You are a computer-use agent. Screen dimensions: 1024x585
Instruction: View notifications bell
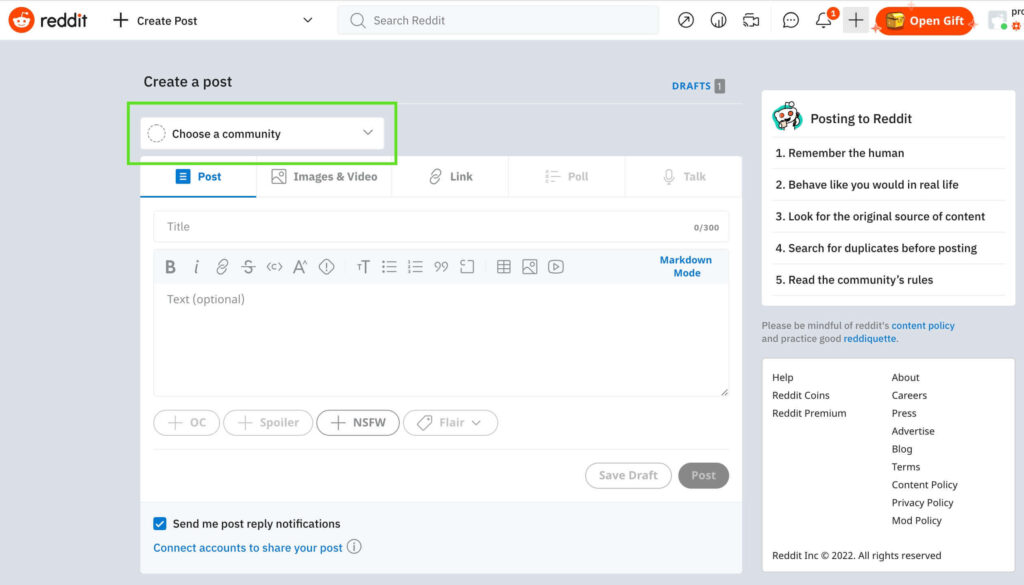point(824,20)
